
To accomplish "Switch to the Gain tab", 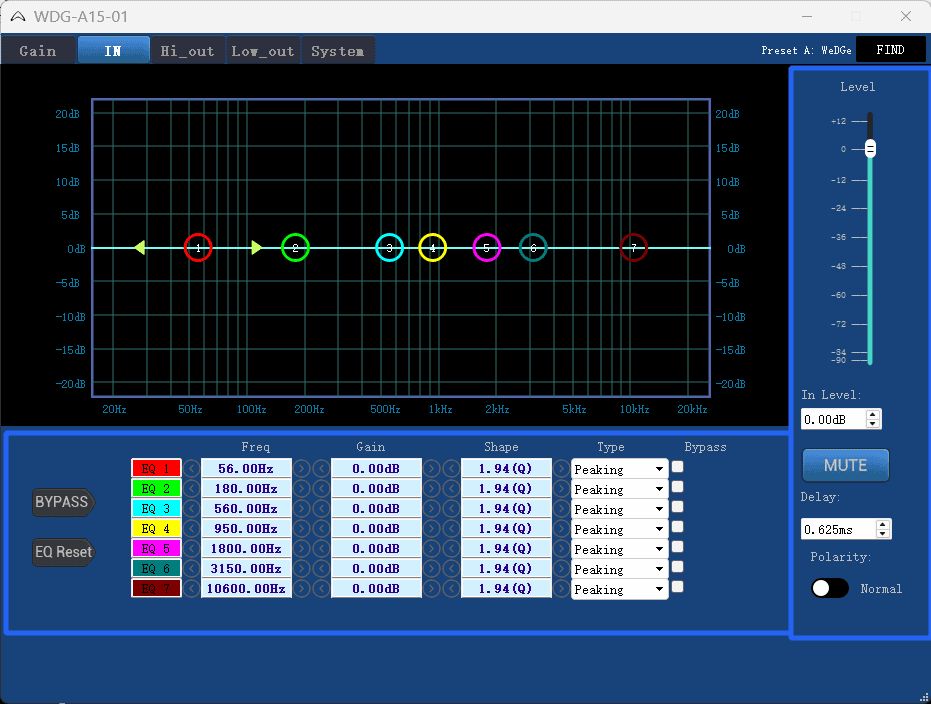I will pyautogui.click(x=38, y=50).
